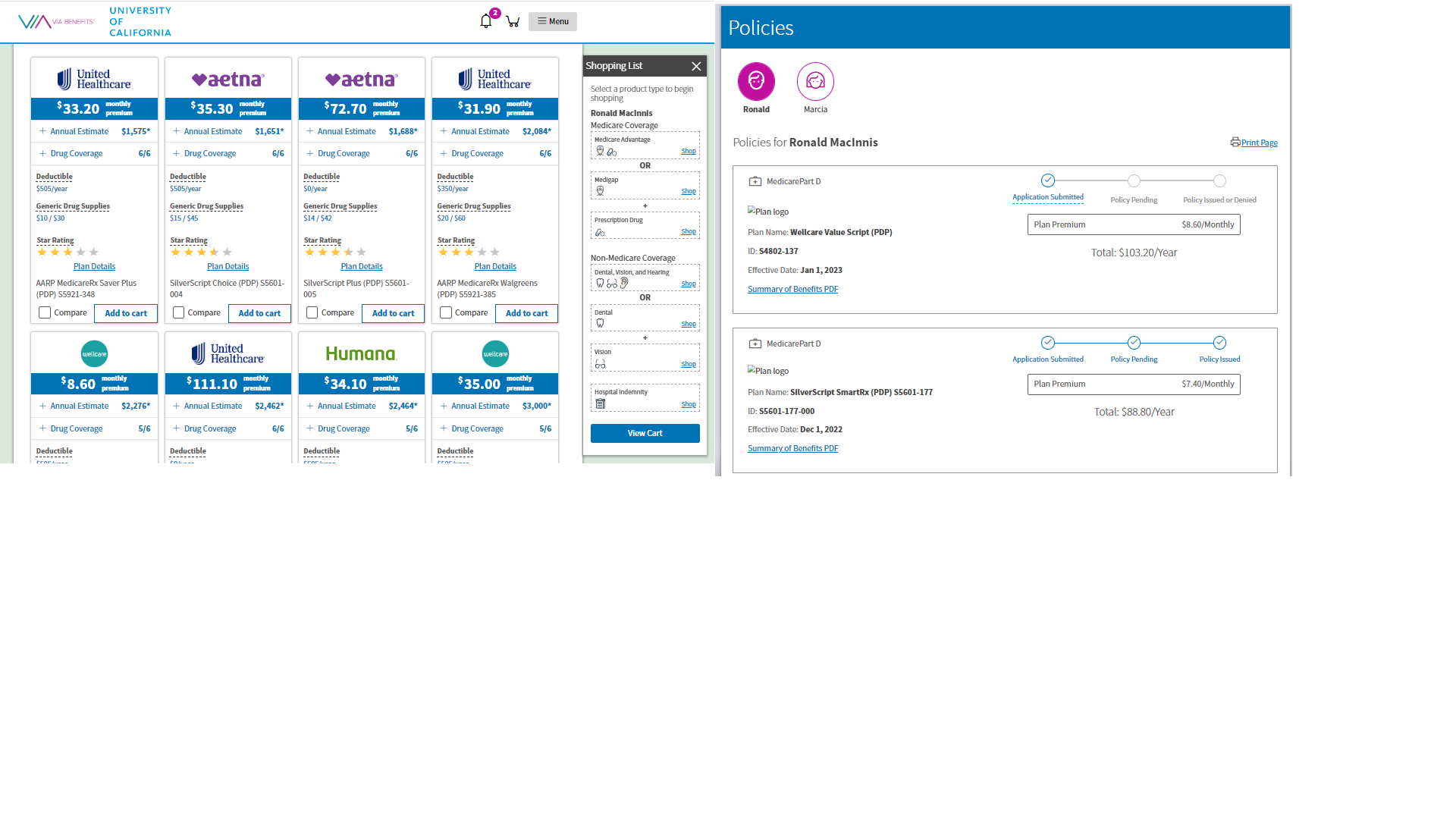Add SilverScript Plus plan to cart
The image size is (1456, 819).
point(393,313)
